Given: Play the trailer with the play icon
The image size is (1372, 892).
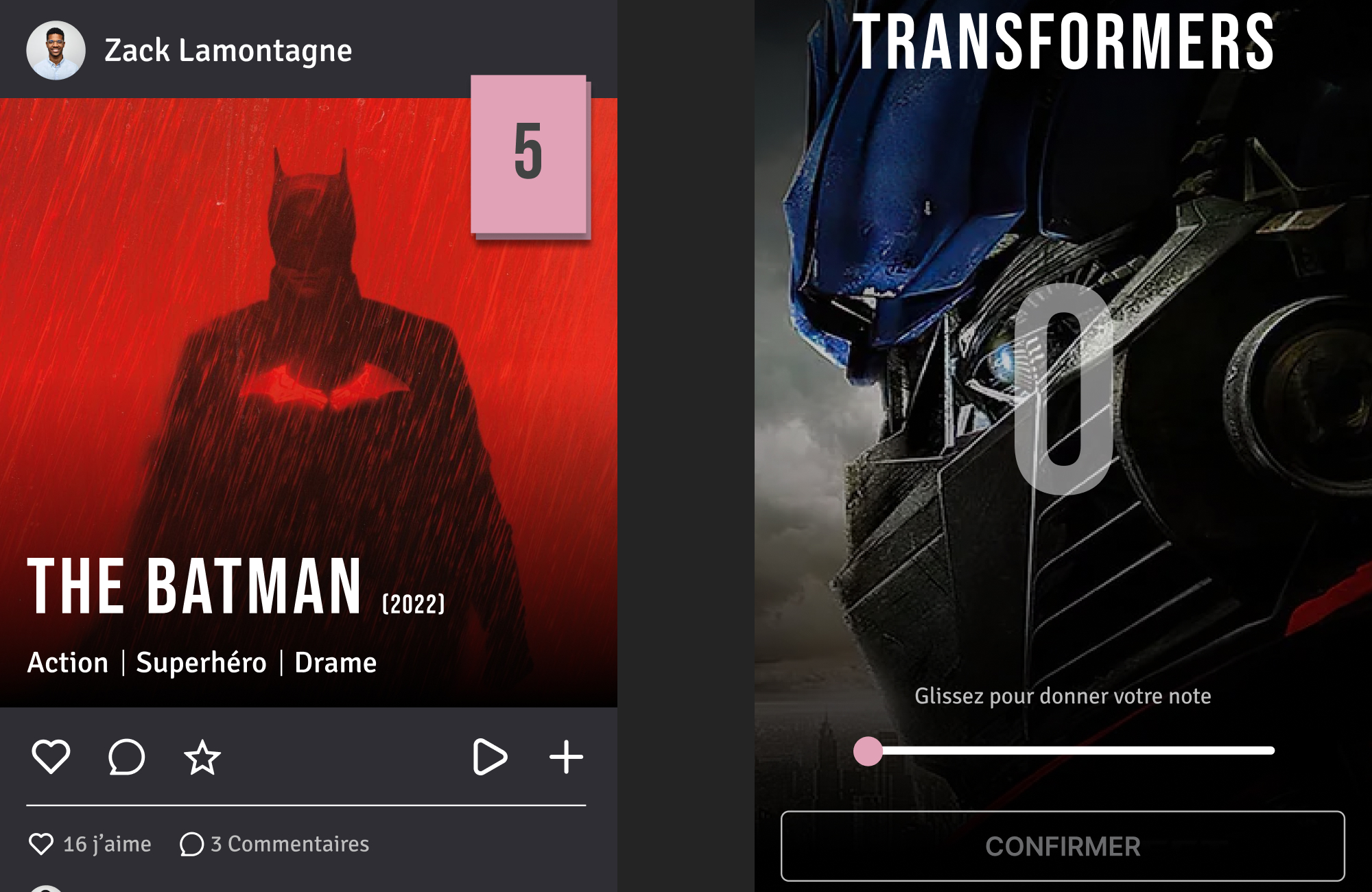Looking at the screenshot, I should point(490,757).
